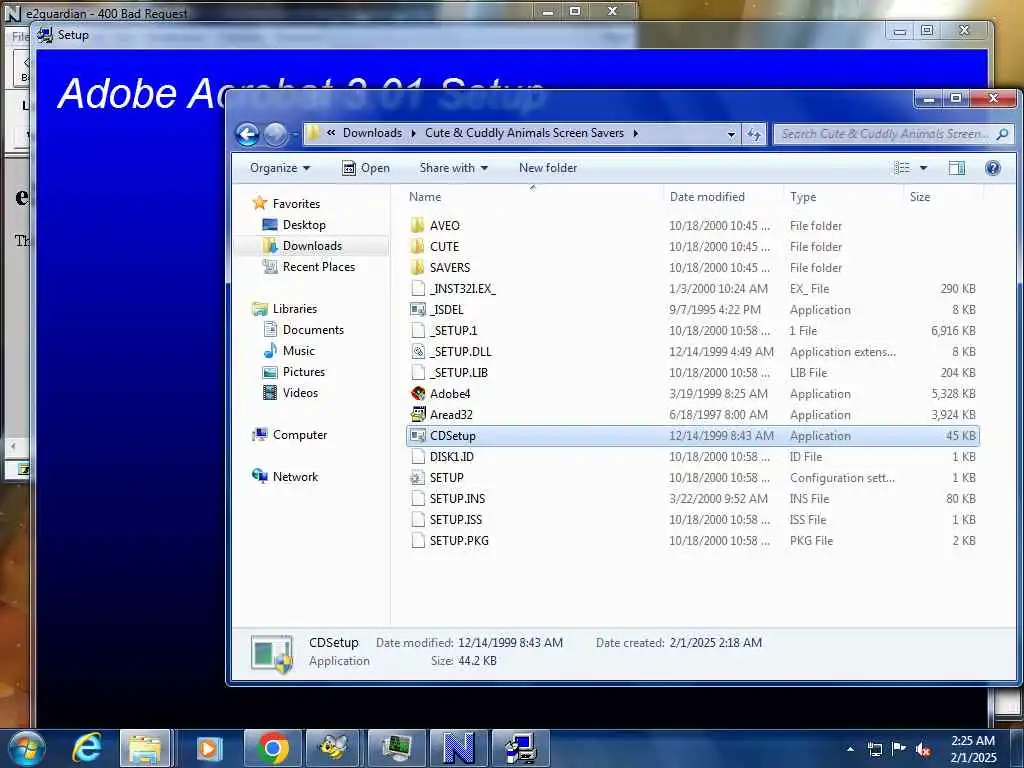Switch to Setup installer taskbar icon
Image resolution: width=1024 pixels, height=768 pixels.
(x=520, y=748)
